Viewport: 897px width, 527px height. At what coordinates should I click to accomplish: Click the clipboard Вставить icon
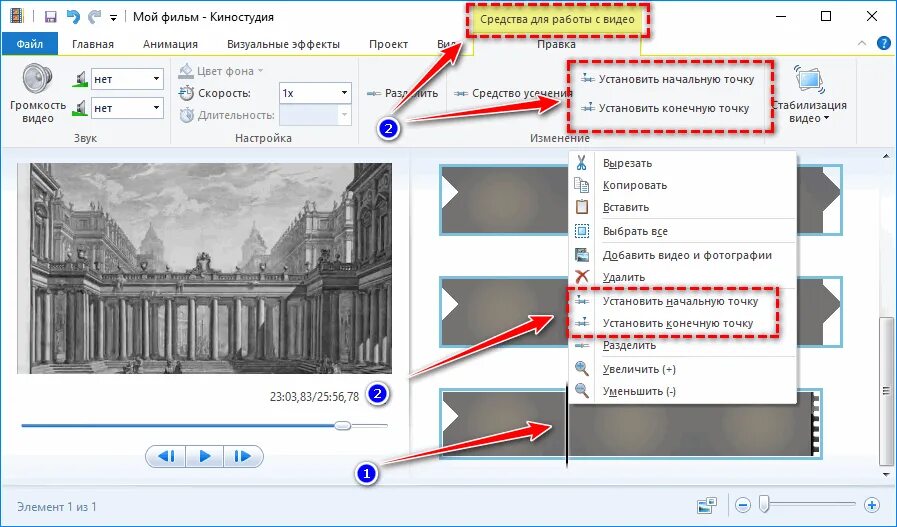[x=582, y=207]
